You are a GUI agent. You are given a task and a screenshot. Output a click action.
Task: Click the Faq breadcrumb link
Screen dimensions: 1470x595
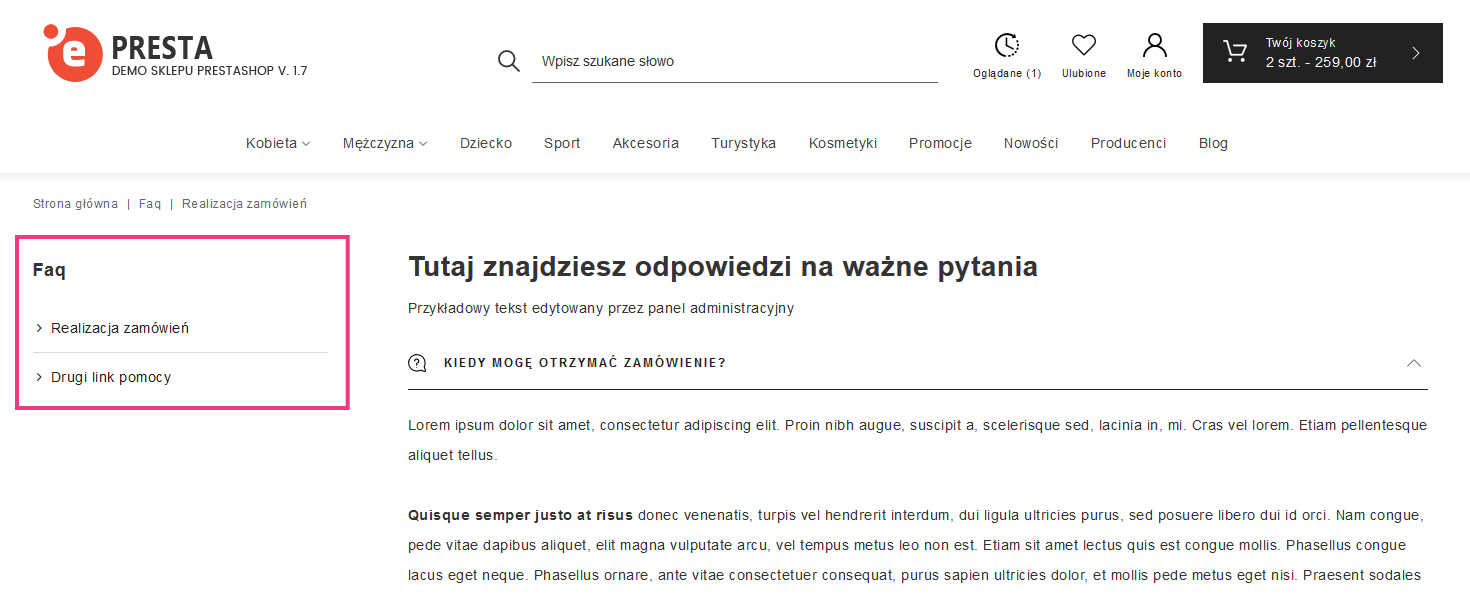point(150,204)
